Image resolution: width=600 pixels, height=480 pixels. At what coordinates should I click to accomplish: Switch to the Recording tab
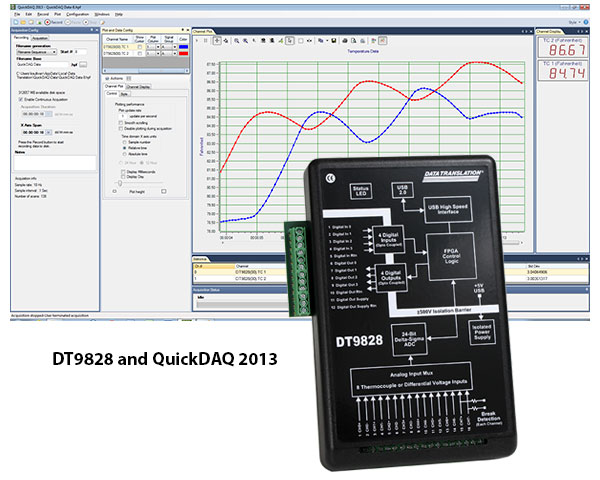click(21, 38)
